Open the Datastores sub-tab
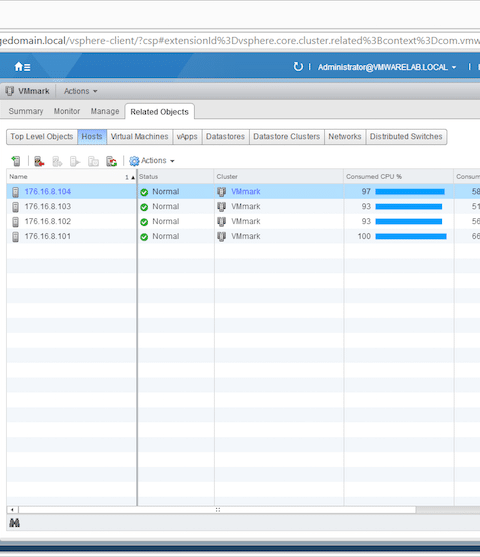 tap(225, 137)
